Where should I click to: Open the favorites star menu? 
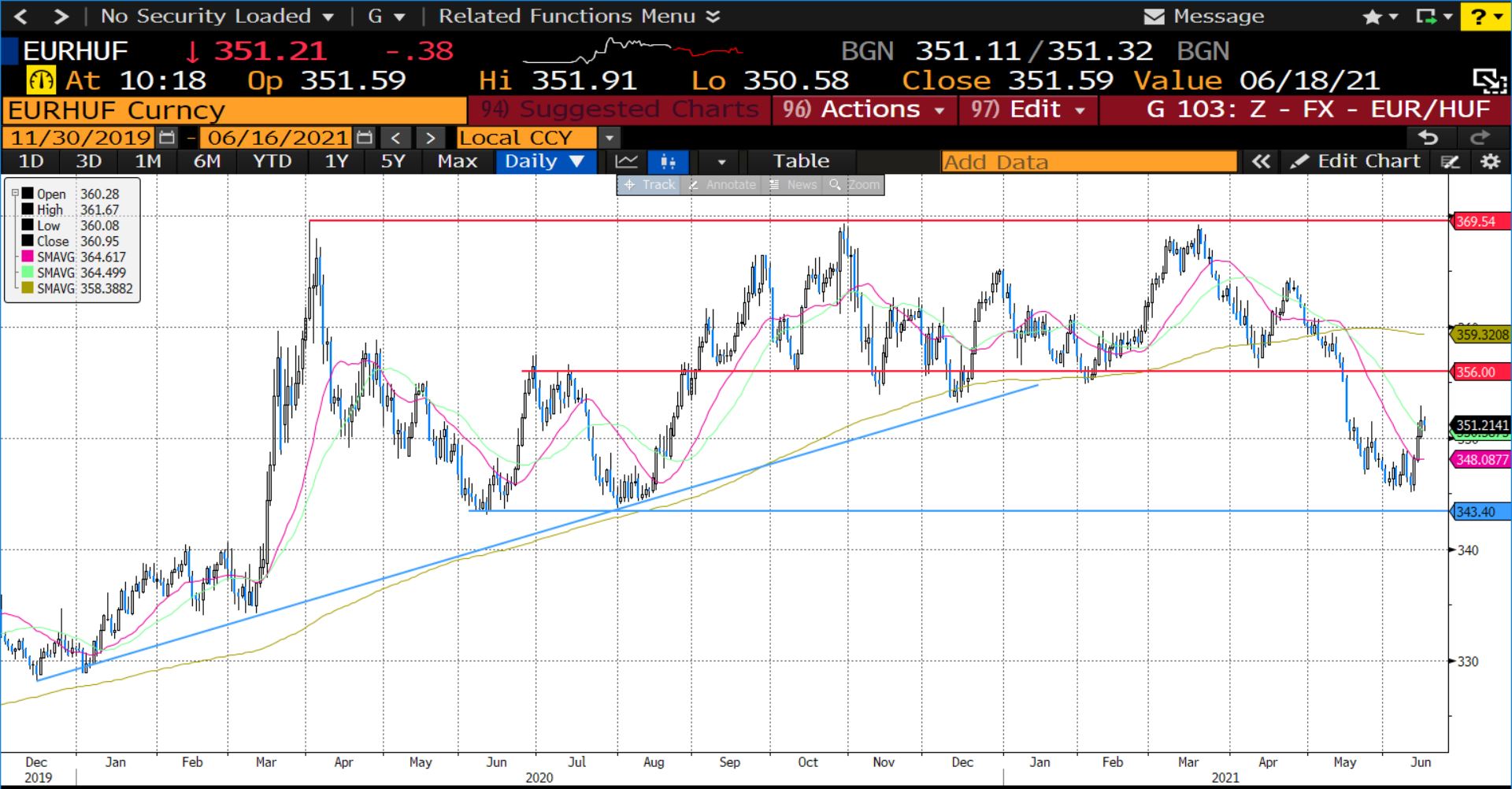click(x=1380, y=17)
